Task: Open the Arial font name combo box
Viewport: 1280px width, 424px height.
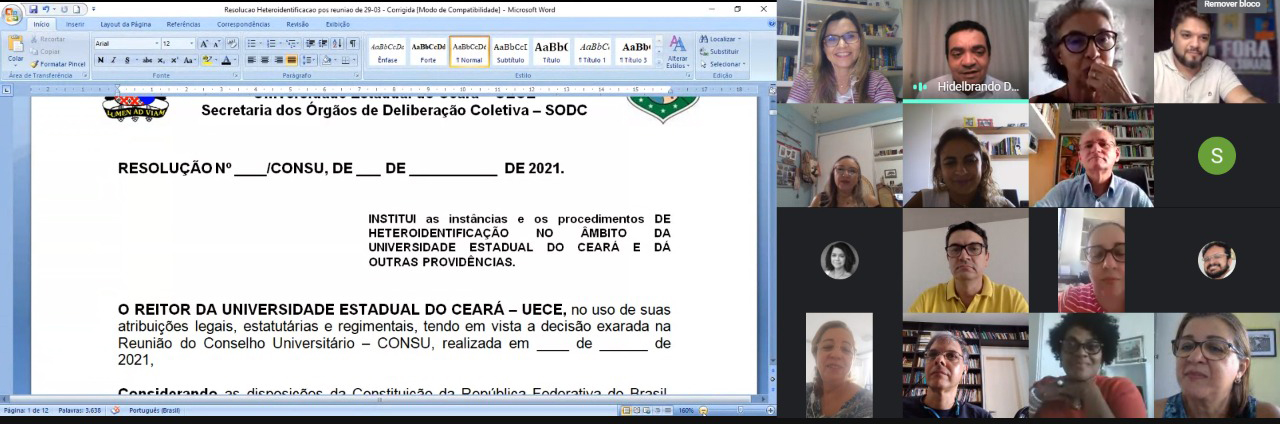Action: click(x=127, y=44)
